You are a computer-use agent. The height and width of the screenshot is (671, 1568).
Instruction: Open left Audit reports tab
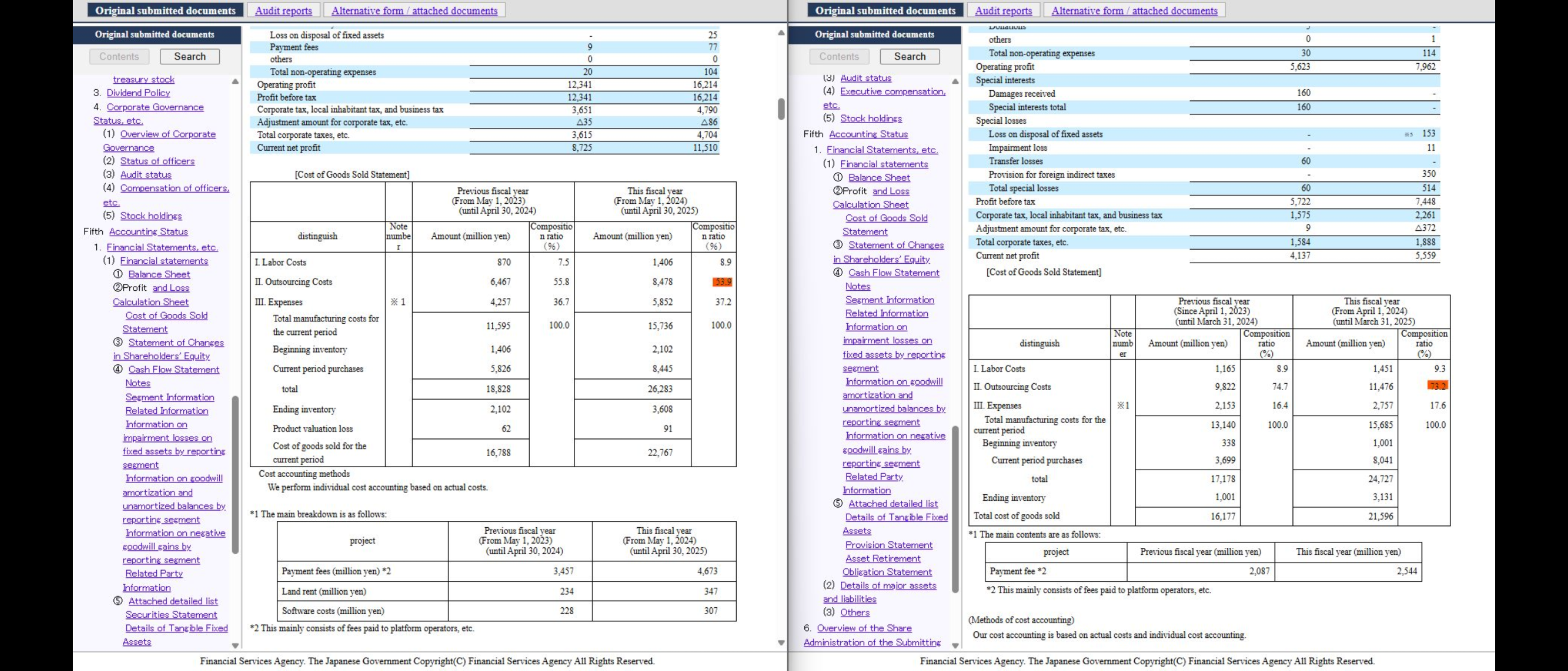[x=283, y=10]
